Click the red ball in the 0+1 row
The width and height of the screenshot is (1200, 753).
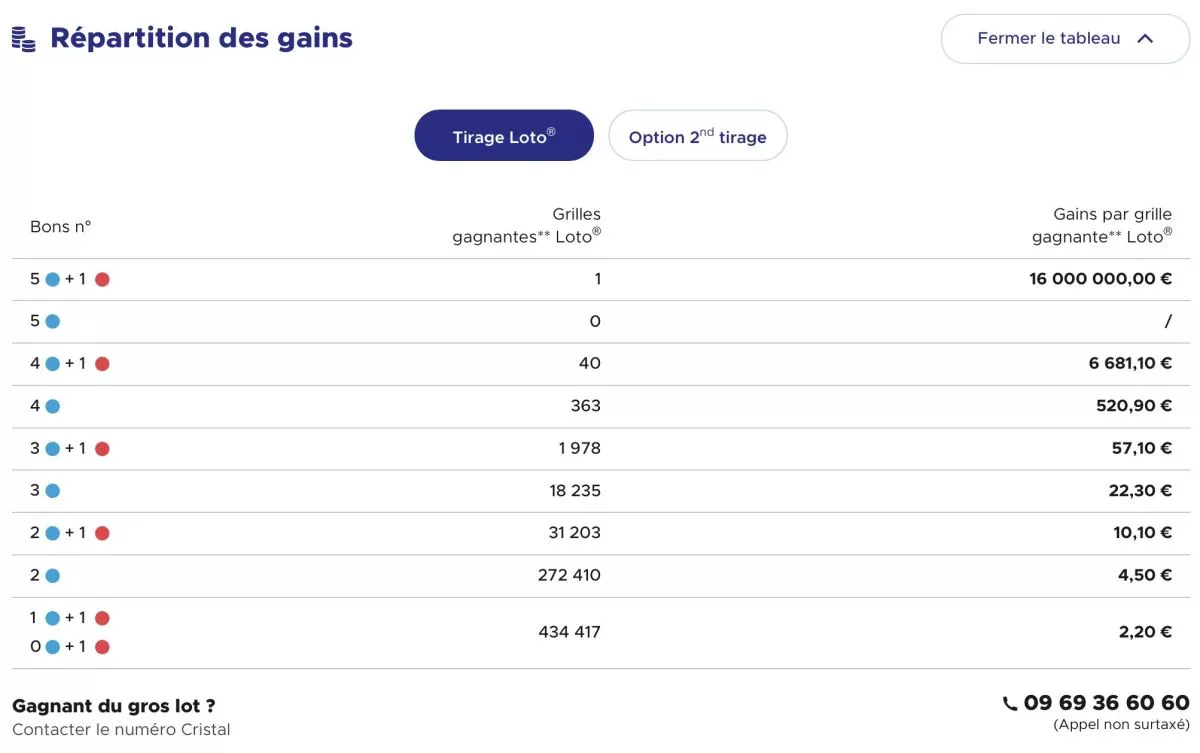102,647
